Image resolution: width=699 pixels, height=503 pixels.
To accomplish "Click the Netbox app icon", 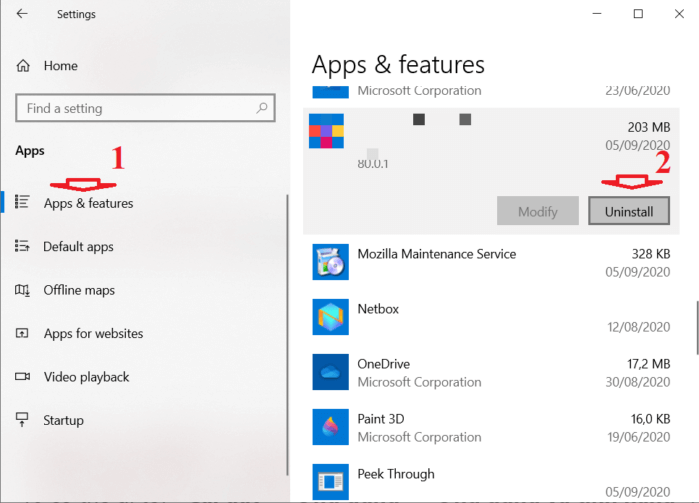I will pos(330,317).
